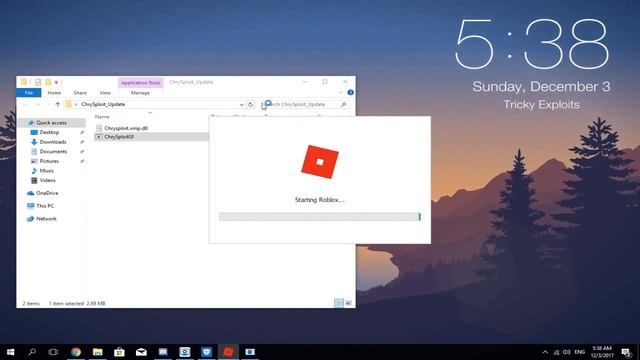Open Task View on the taskbar
The image size is (640, 360).
point(53,352)
